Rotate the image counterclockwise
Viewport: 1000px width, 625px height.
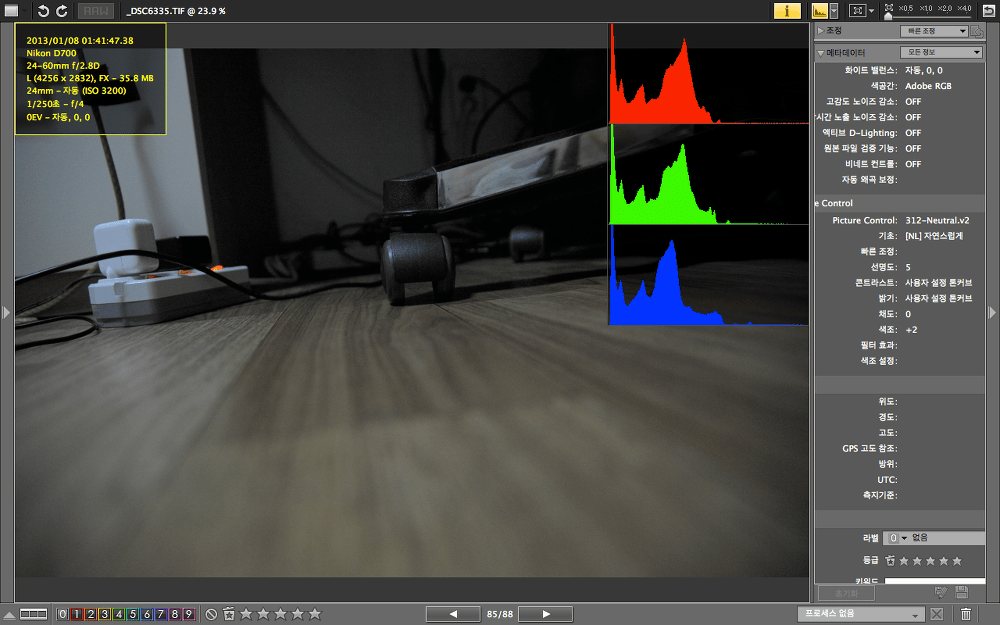pyautogui.click(x=43, y=11)
